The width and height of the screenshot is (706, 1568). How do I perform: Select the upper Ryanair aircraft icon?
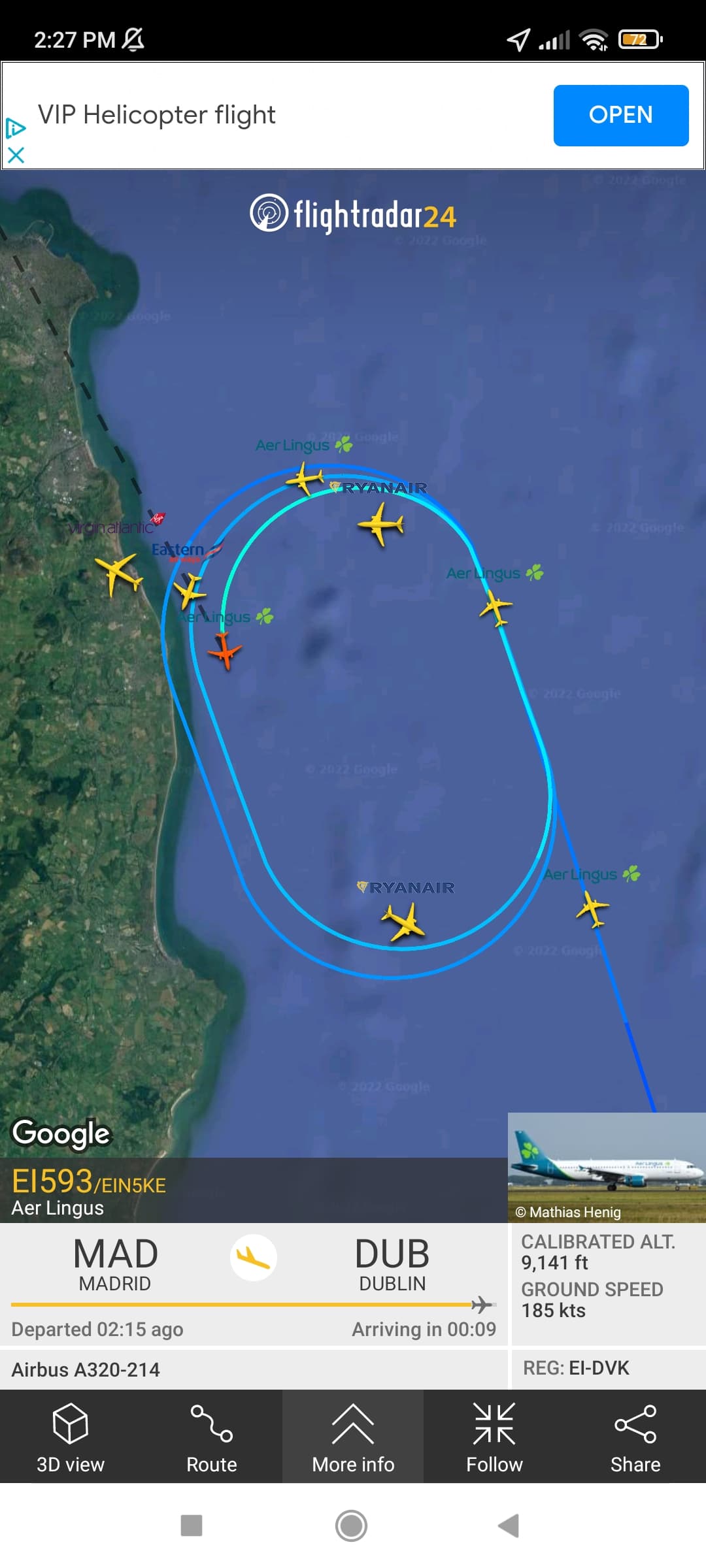tap(380, 524)
